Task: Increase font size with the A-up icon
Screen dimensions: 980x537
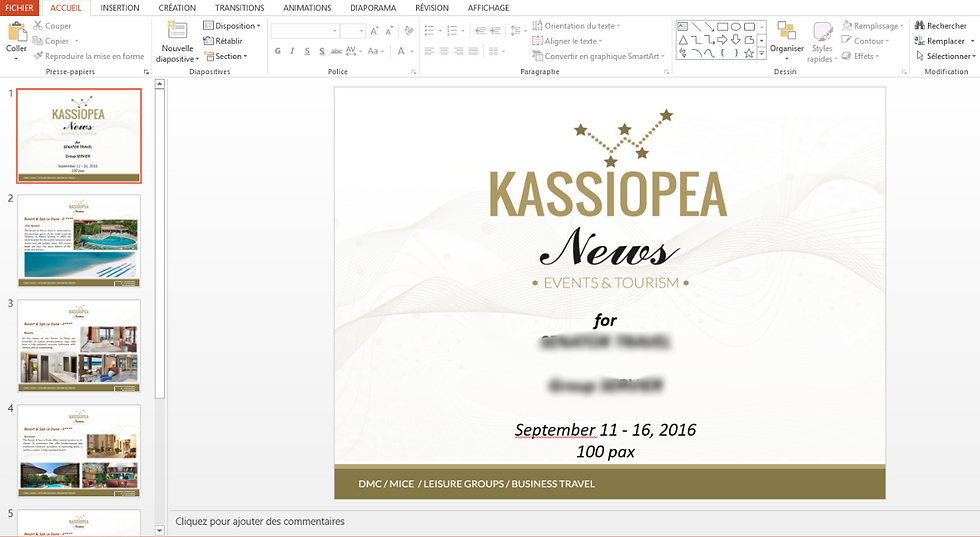Action: (374, 31)
